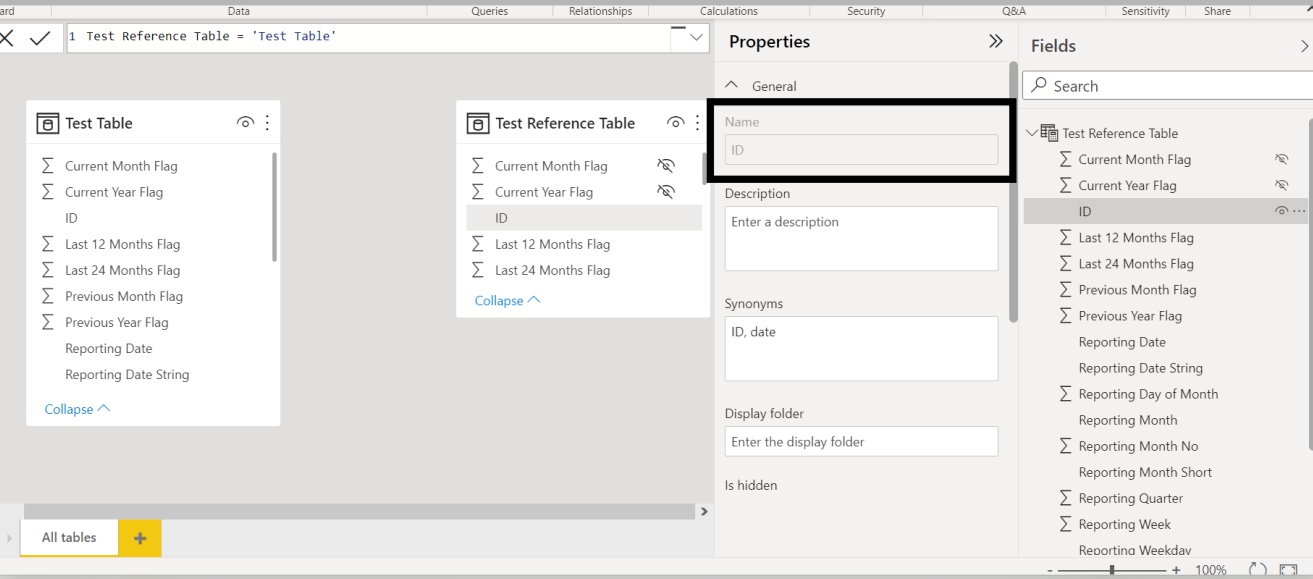1313x579 pixels.
Task: Cancel the formula with the X icon
Action: [6, 39]
